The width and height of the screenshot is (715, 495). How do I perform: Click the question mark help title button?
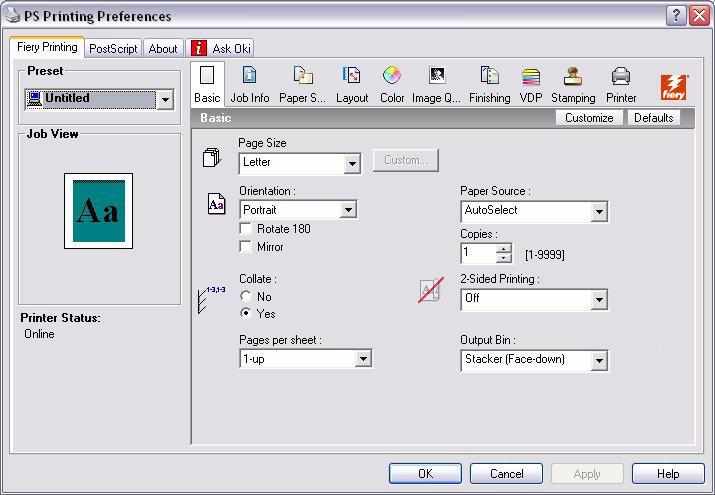coord(676,16)
